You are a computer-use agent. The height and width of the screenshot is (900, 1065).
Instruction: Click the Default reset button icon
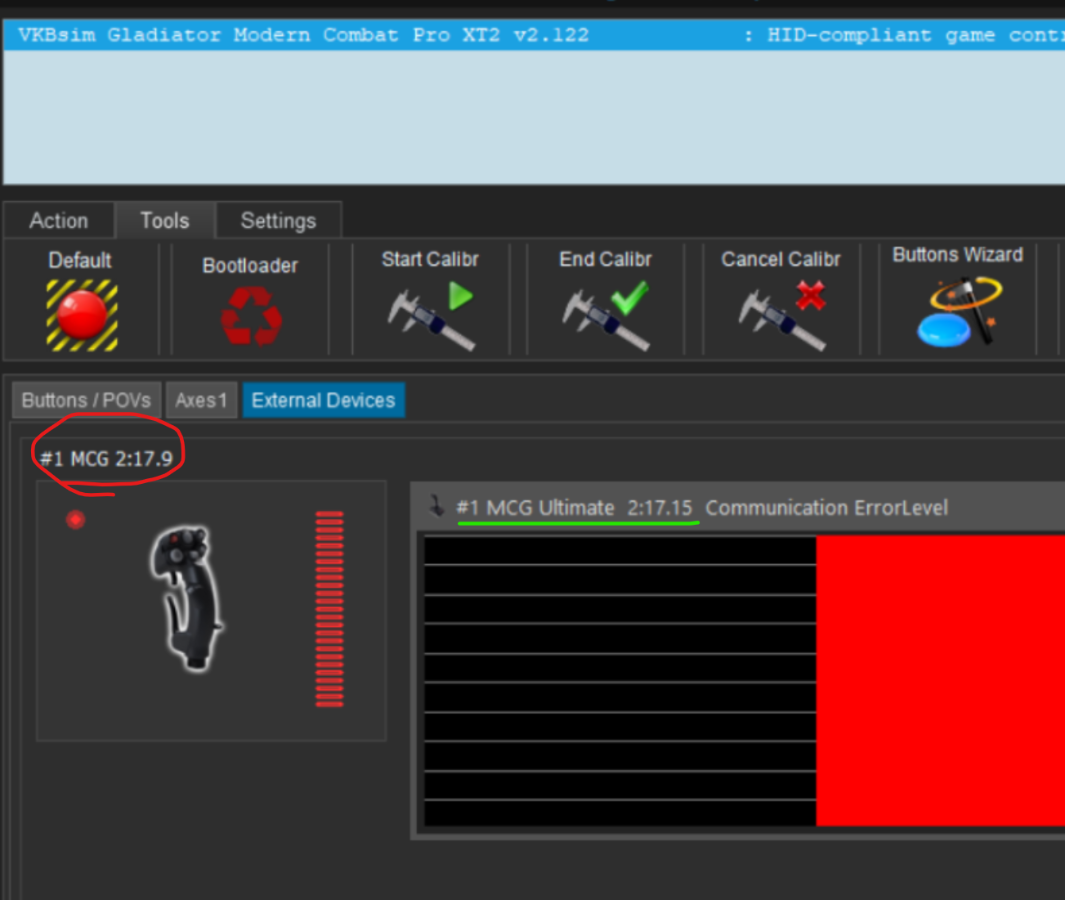[81, 314]
